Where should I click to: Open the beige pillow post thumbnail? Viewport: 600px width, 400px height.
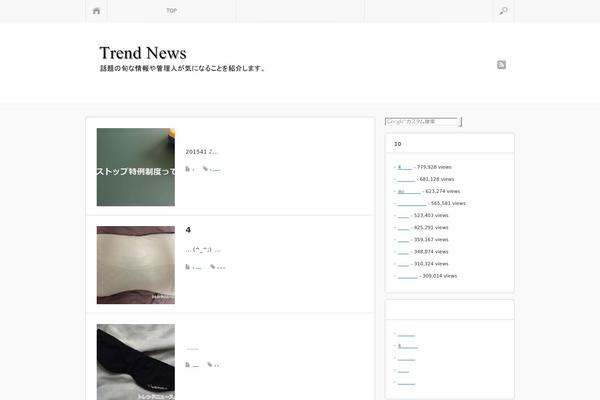coord(136,265)
